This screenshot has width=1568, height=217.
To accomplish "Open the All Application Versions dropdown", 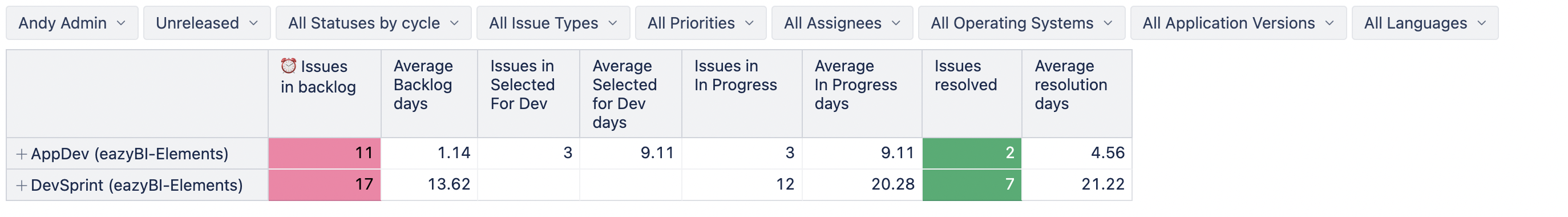I will [1238, 23].
